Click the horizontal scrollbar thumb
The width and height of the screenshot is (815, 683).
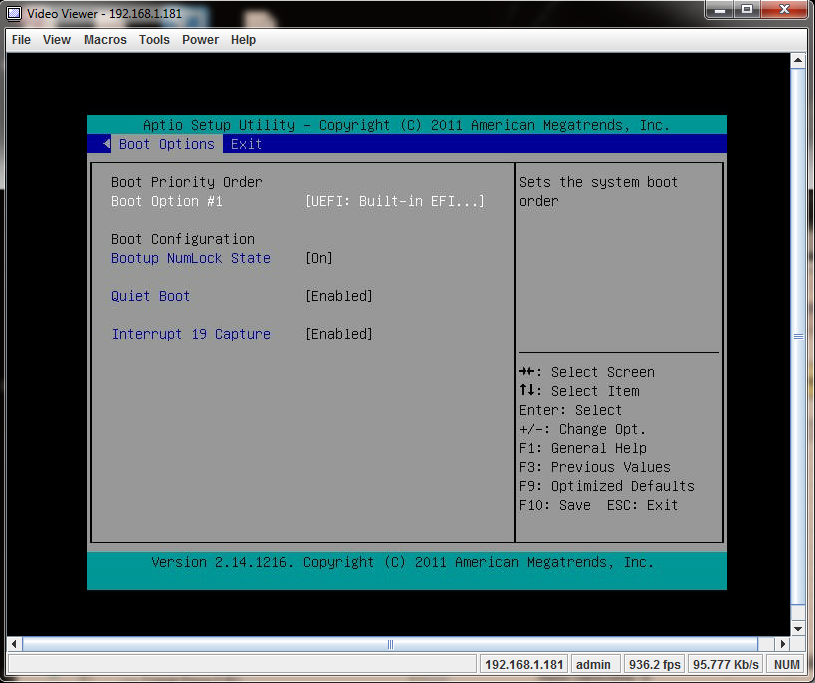390,644
